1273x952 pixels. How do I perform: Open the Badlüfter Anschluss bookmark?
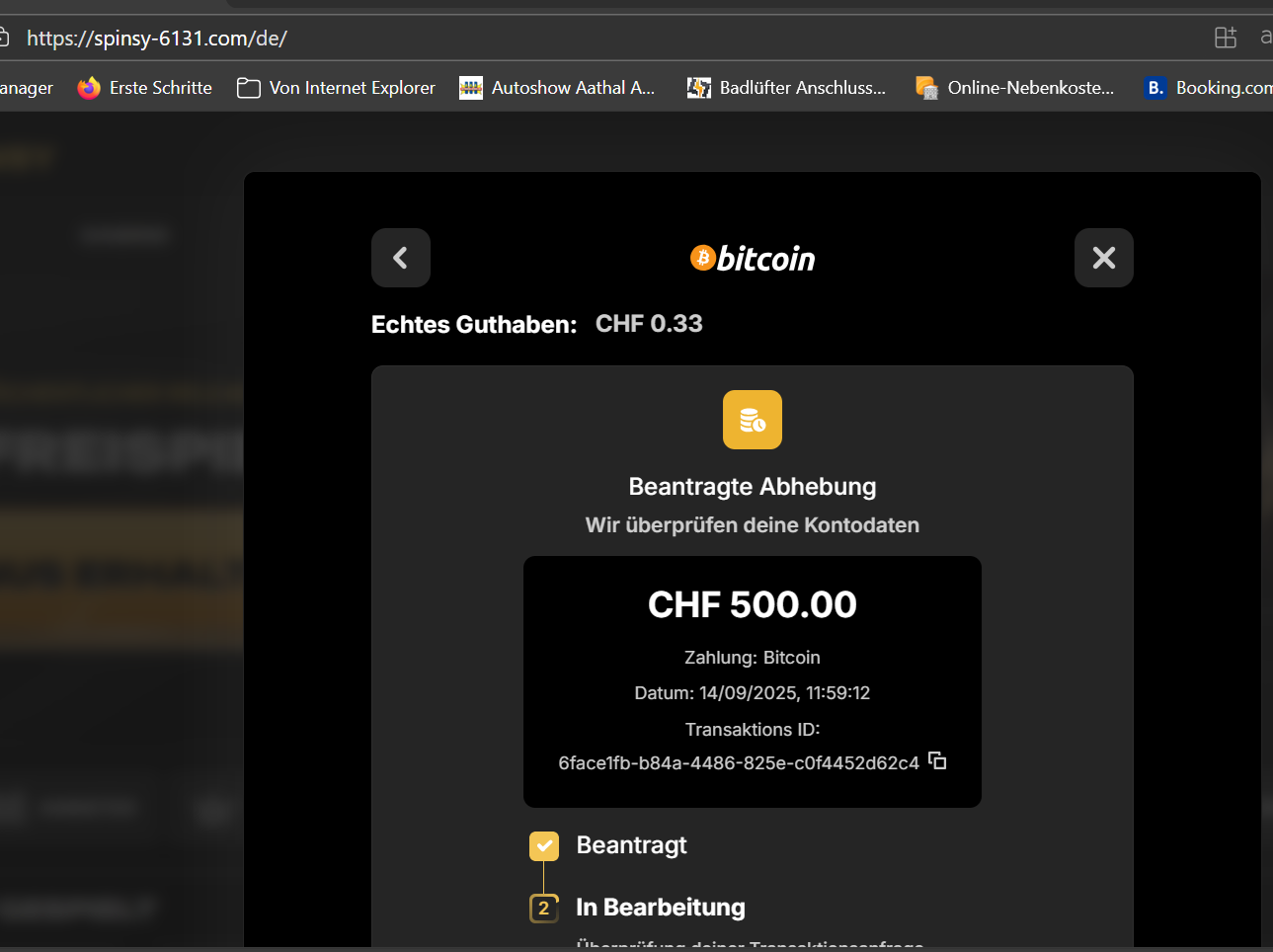(786, 88)
